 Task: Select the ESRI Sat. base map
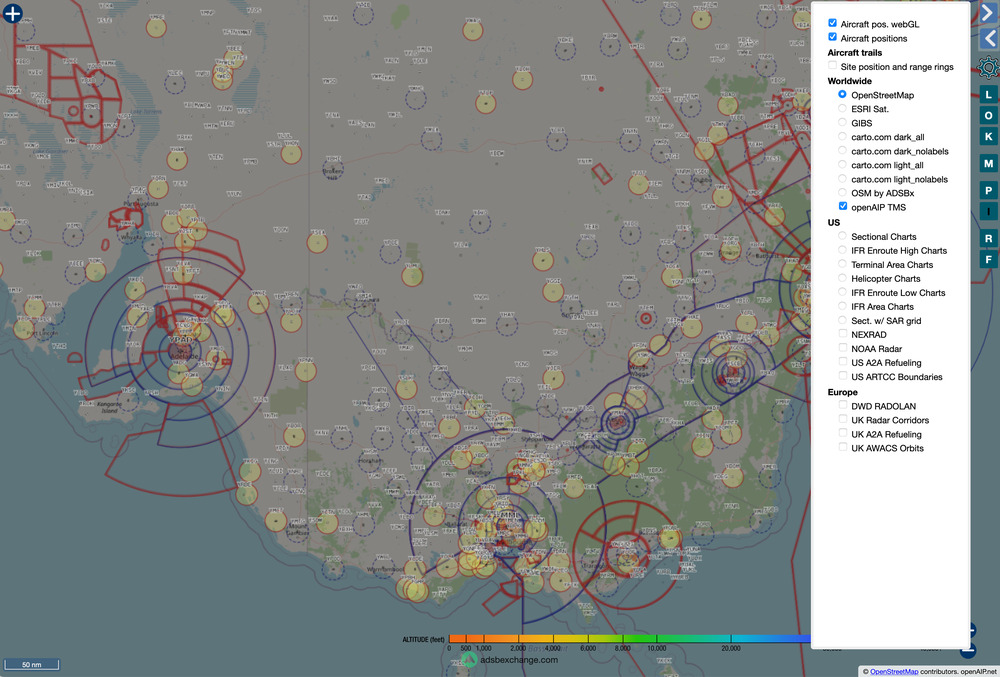(843, 108)
